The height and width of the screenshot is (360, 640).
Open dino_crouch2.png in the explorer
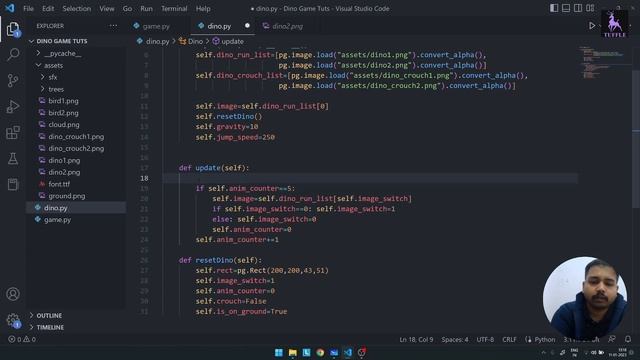(76, 148)
